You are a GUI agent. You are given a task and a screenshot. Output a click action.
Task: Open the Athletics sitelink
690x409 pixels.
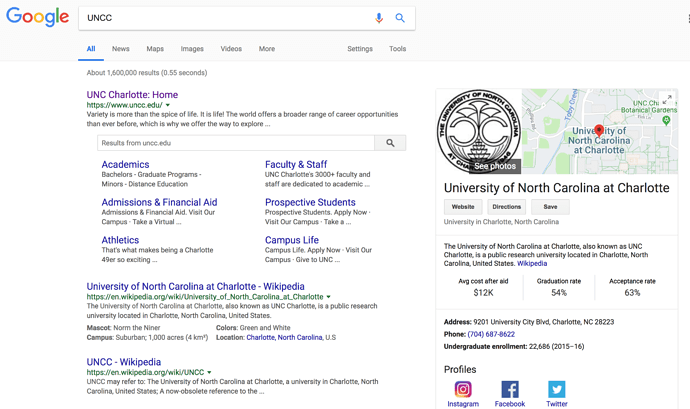click(120, 240)
